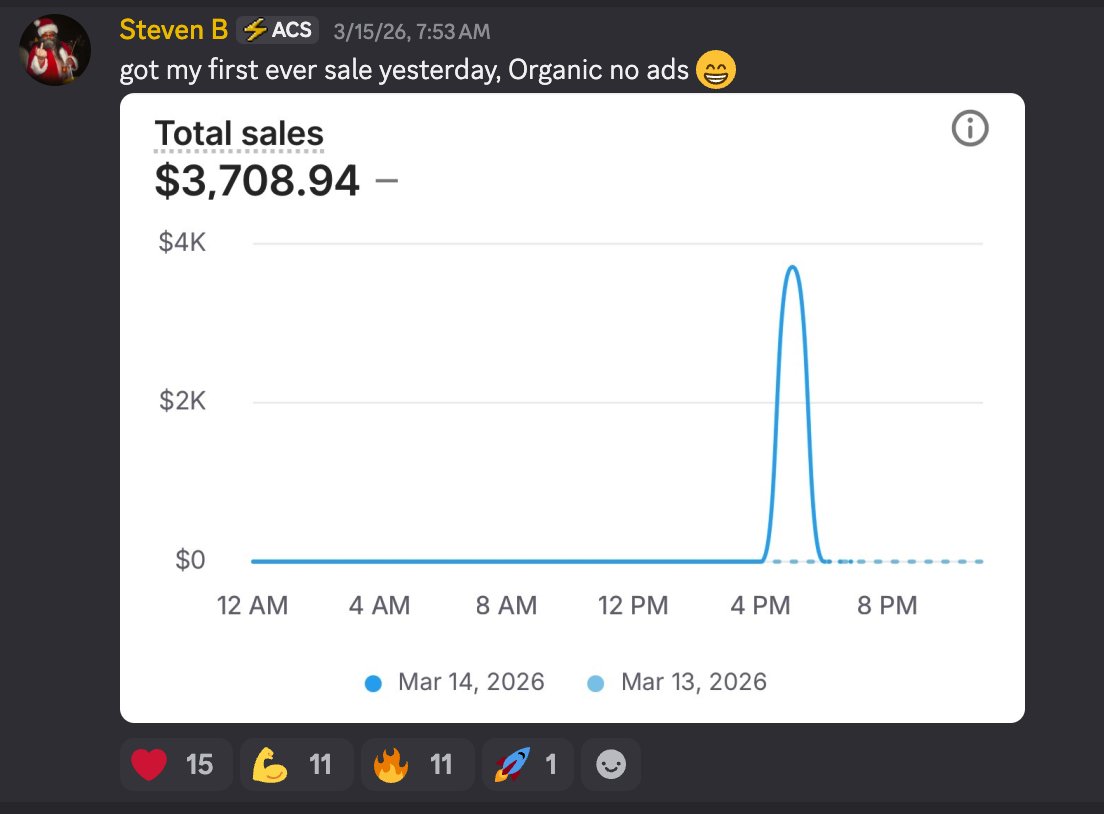Image resolution: width=1104 pixels, height=814 pixels.
Task: Click the ACS lightning badge next to username
Action: [x=276, y=29]
